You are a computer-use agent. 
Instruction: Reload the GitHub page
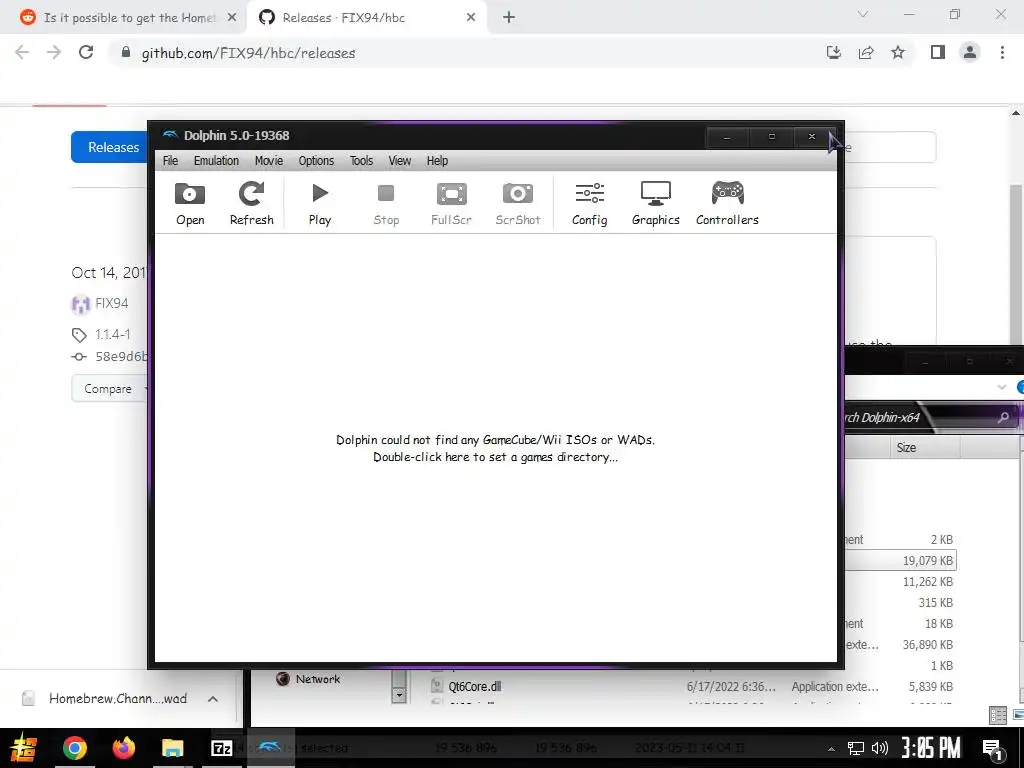click(x=86, y=53)
